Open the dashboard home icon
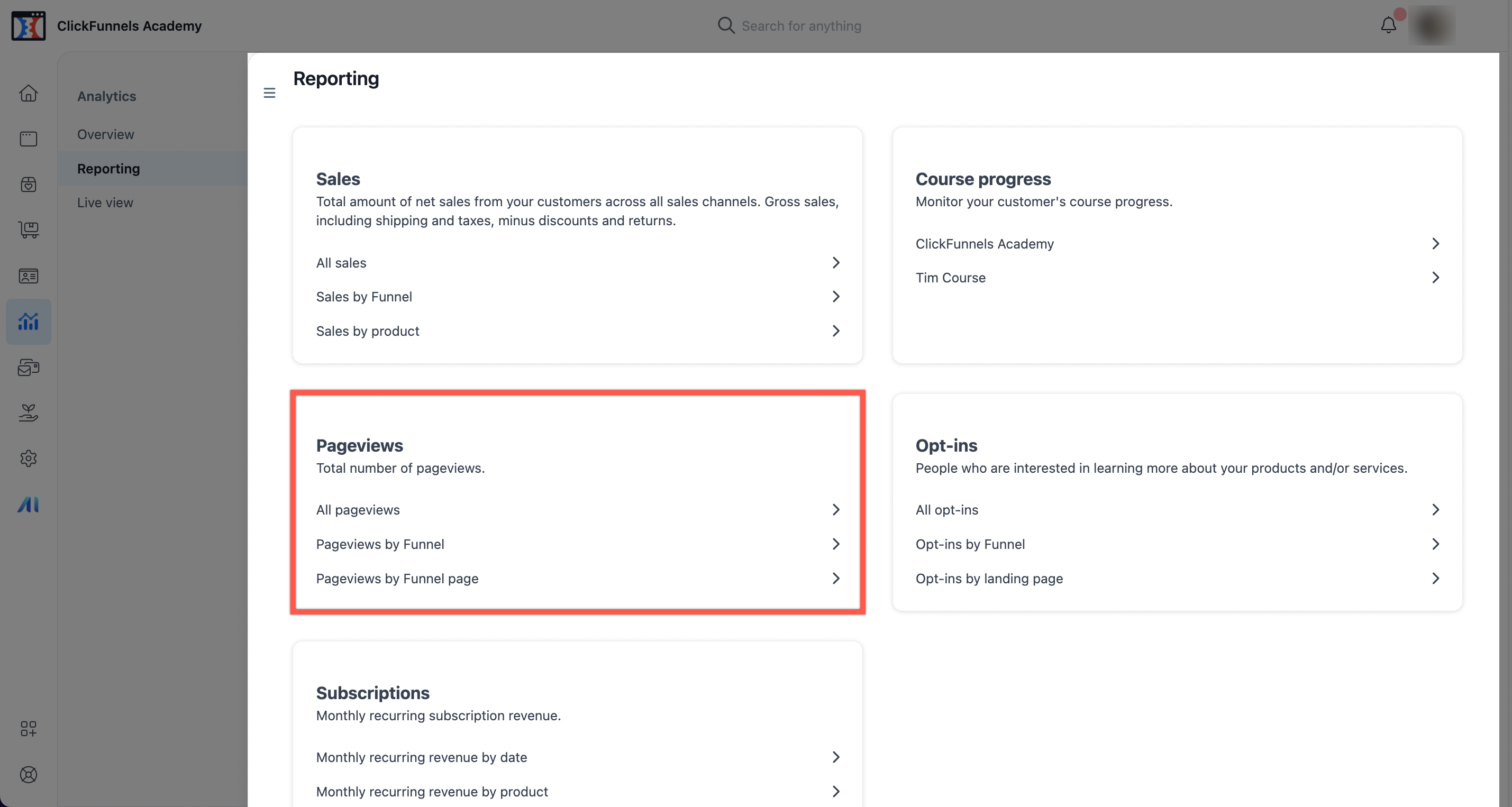This screenshot has width=1512, height=807. [x=28, y=94]
